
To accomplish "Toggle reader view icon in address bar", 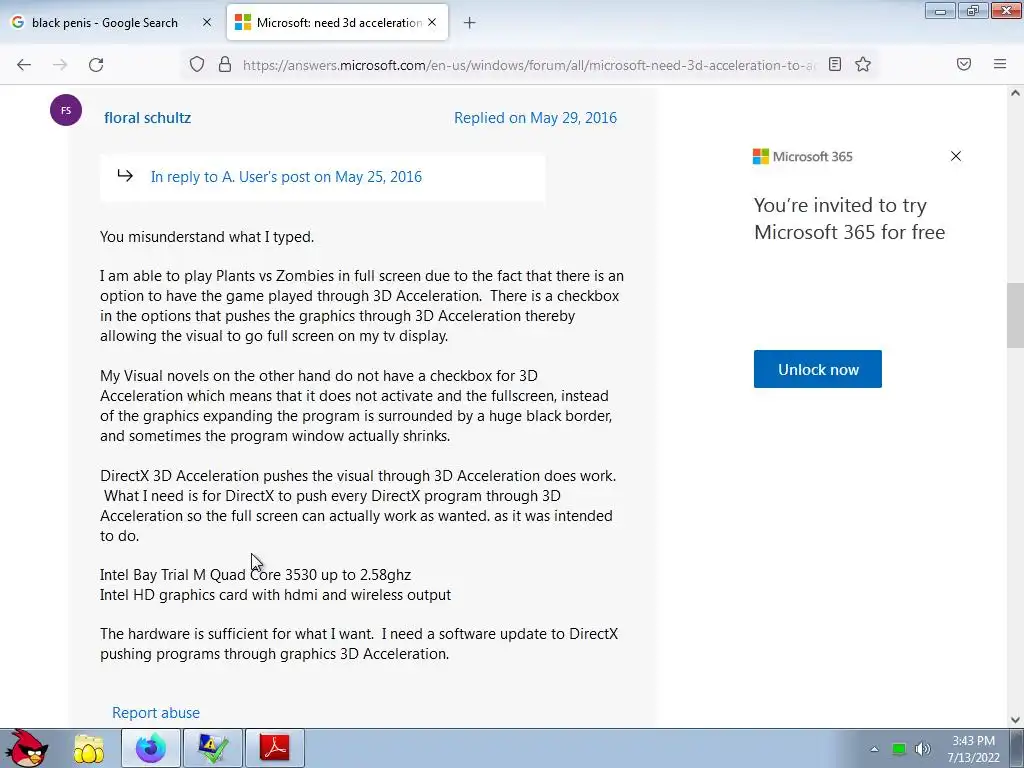I will [835, 64].
